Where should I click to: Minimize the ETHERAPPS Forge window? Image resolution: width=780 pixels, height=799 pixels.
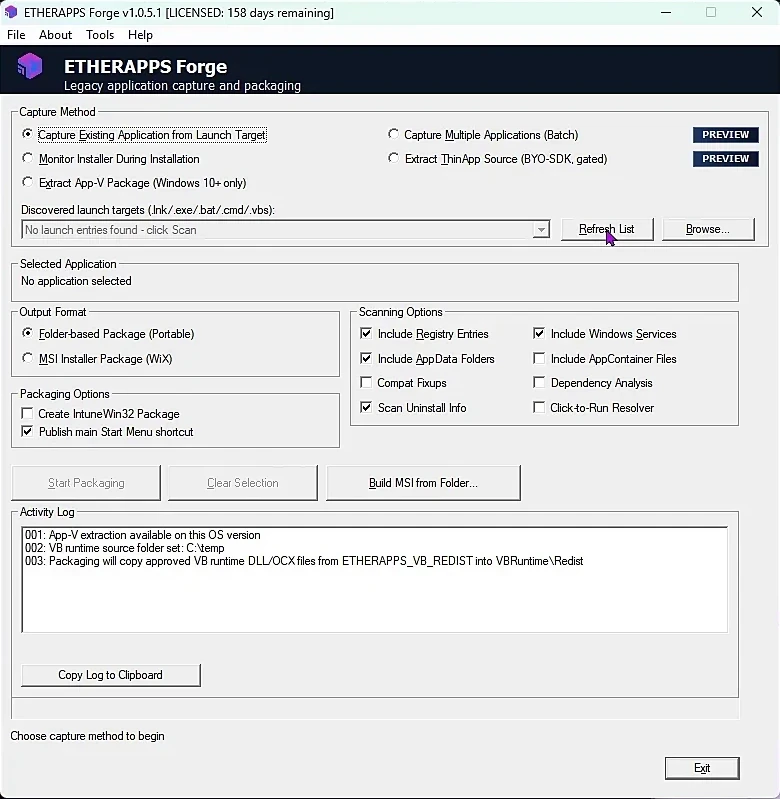pyautogui.click(x=666, y=12)
